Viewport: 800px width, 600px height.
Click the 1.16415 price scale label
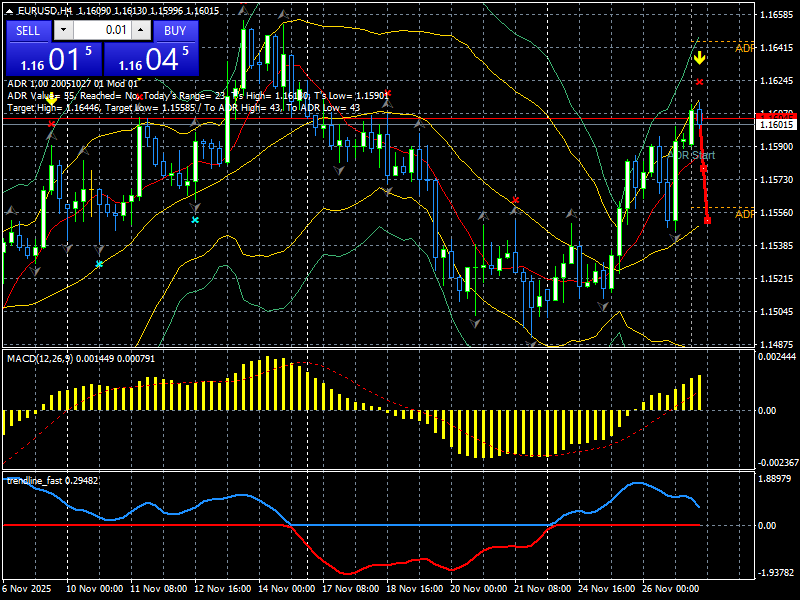pos(777,48)
